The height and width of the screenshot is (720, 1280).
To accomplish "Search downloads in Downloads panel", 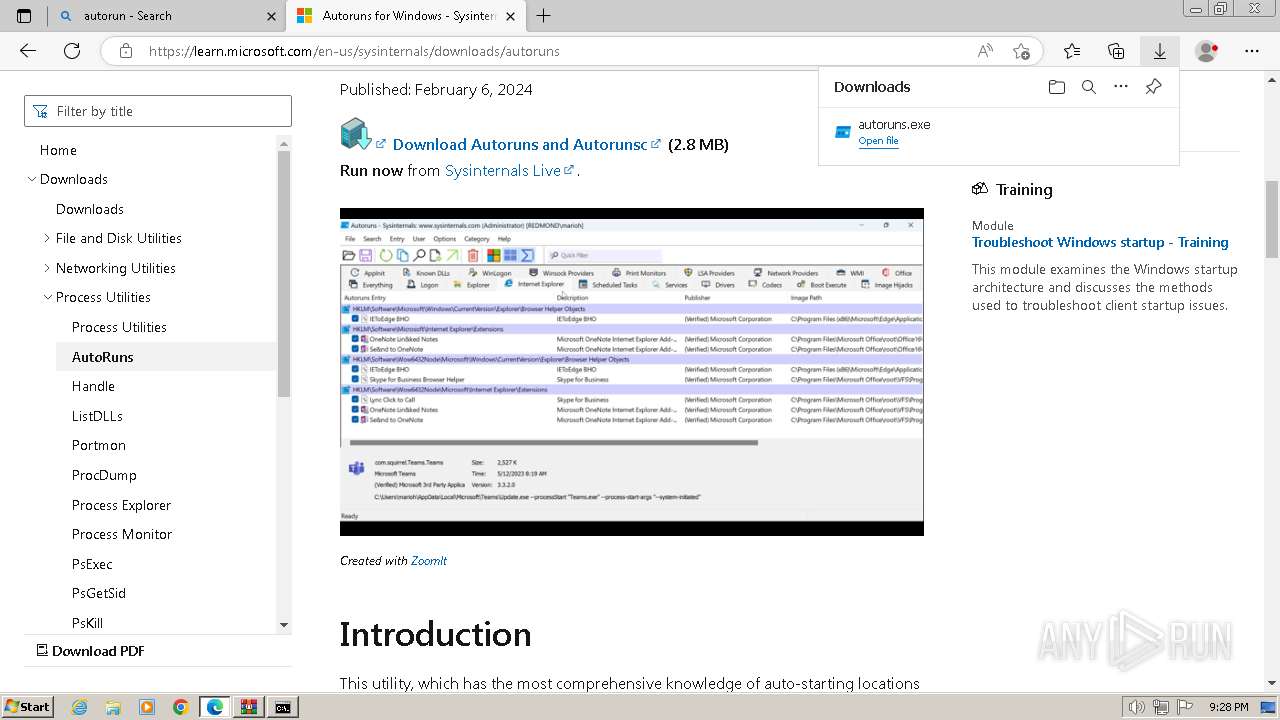I will point(1089,87).
